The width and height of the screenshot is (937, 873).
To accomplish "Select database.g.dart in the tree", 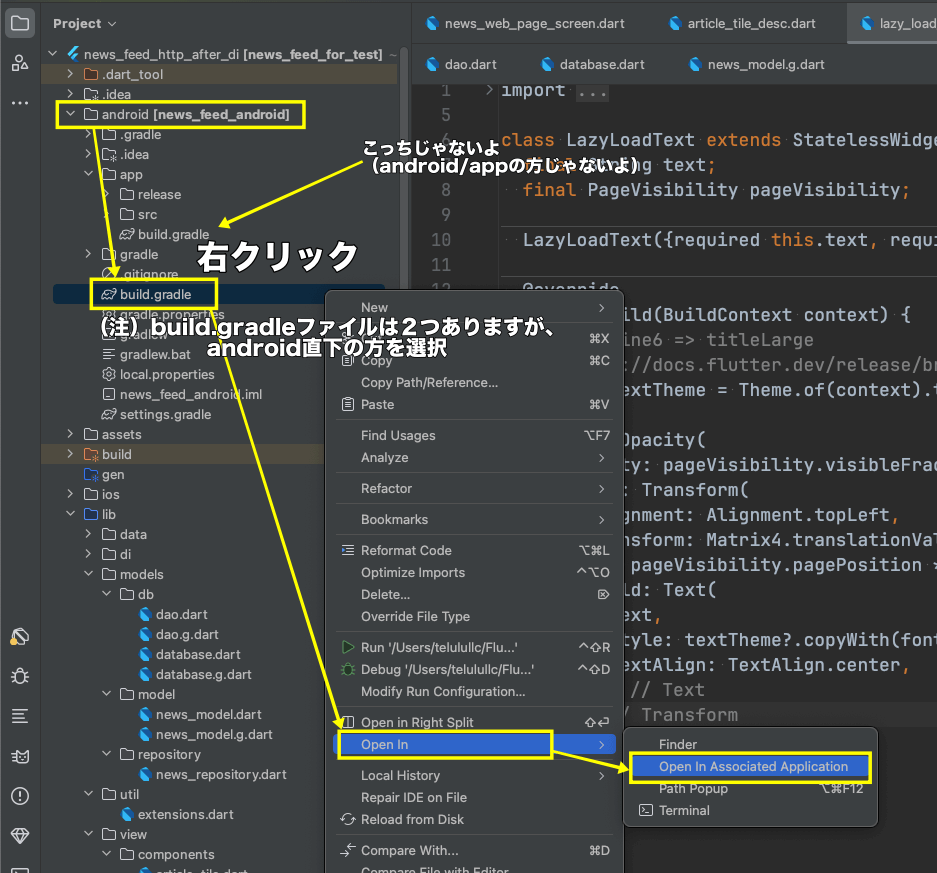I will (x=203, y=674).
